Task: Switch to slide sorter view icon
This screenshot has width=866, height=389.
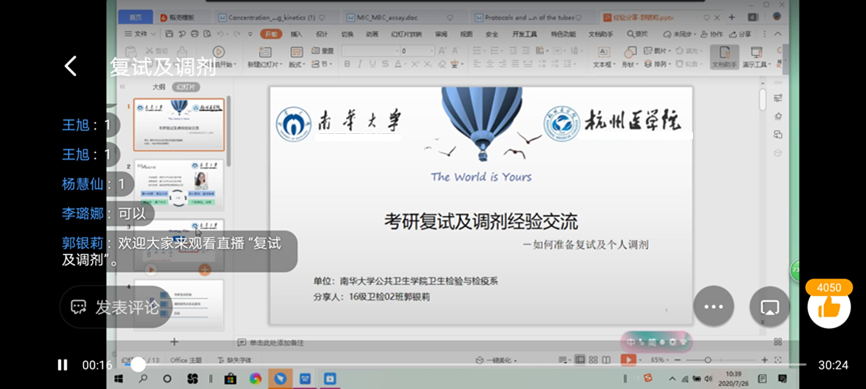Action: [593, 360]
